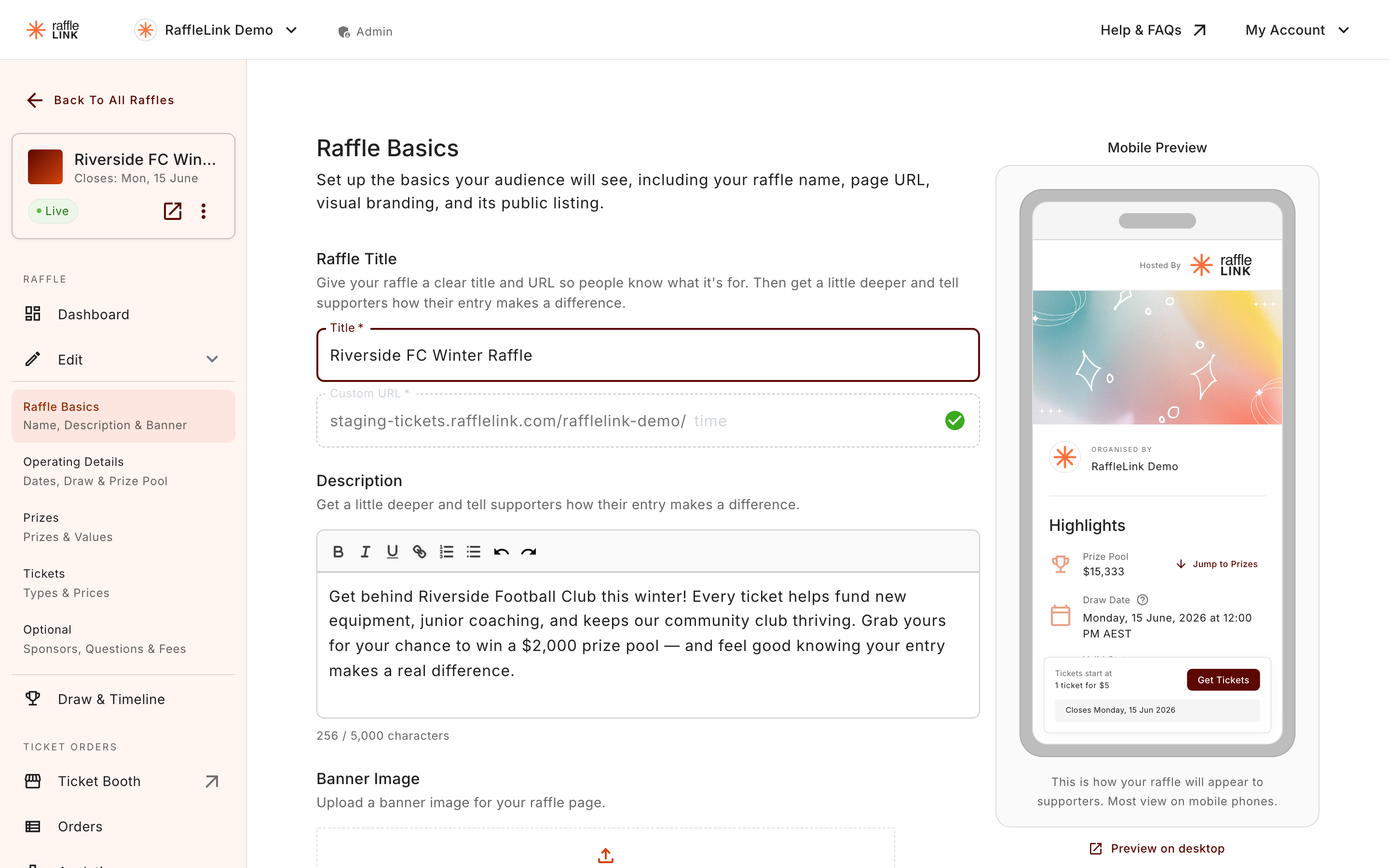Open raffle page in new tab icon
This screenshot has height=868, width=1389.
coord(173,211)
